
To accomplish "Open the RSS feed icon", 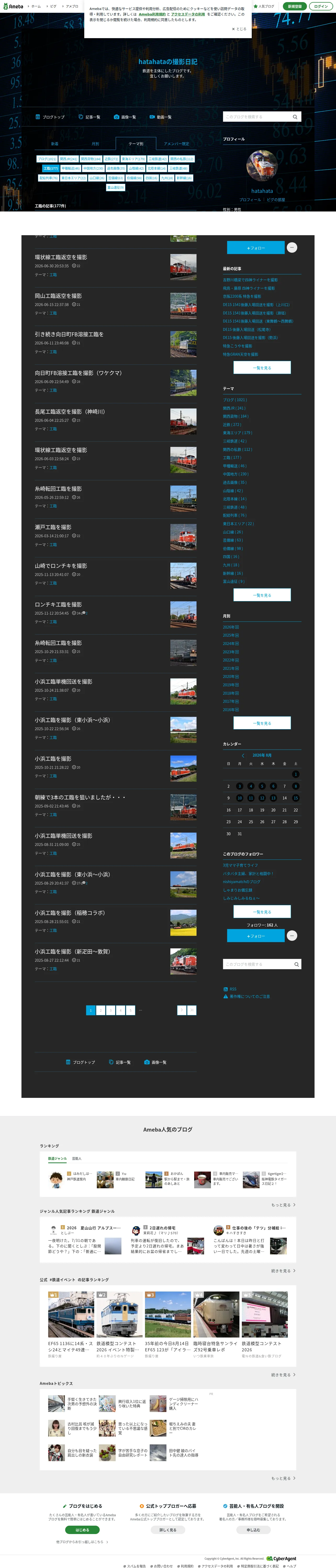I will tap(226, 989).
